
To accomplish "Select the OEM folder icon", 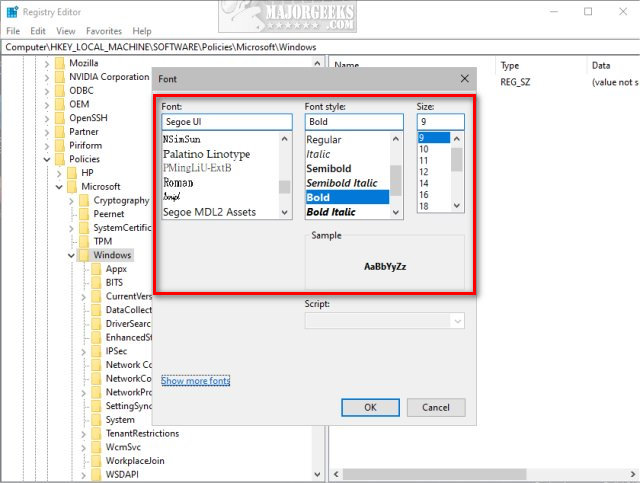I will pos(60,104).
